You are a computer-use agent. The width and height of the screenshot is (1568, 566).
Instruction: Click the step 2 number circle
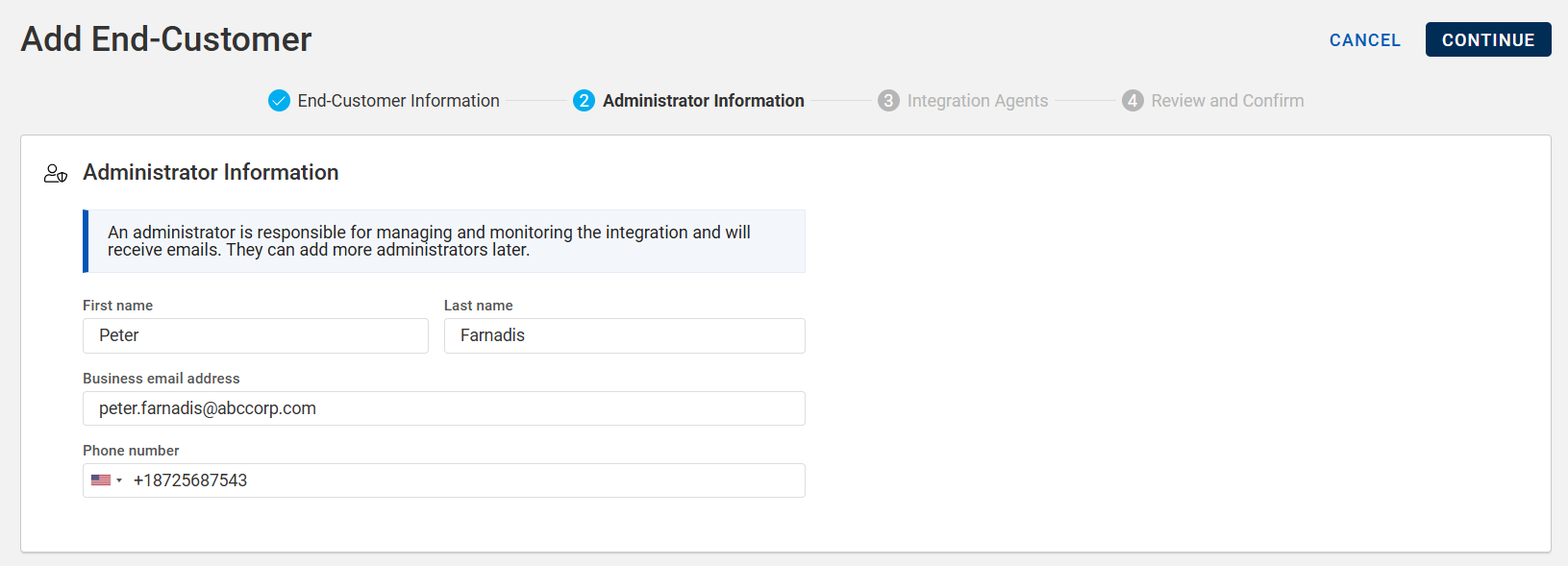pyautogui.click(x=584, y=101)
